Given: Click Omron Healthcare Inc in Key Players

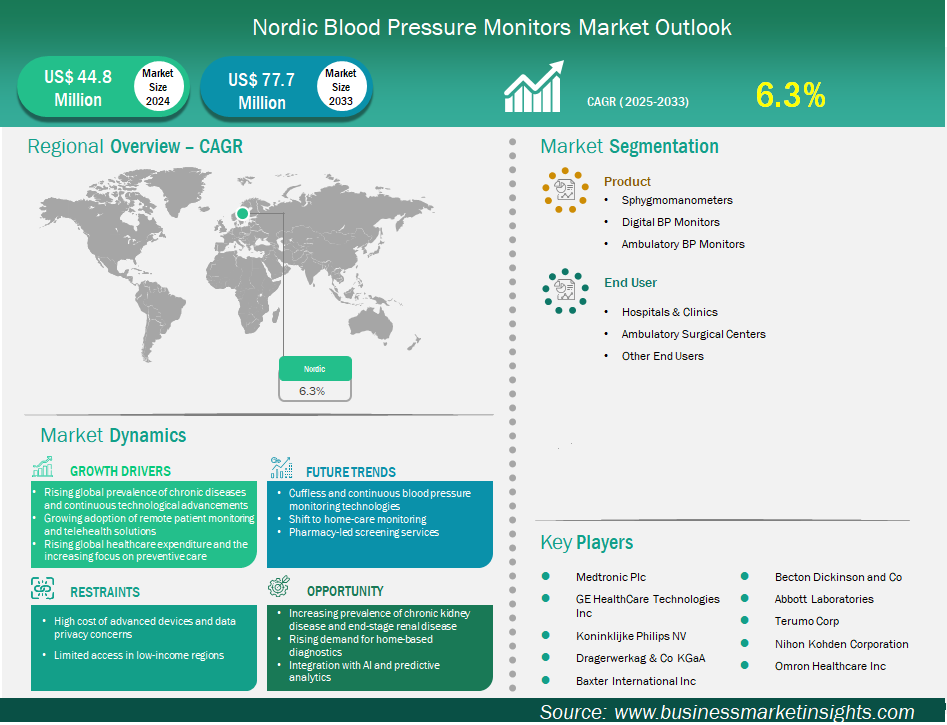Looking at the screenshot, I should [830, 666].
